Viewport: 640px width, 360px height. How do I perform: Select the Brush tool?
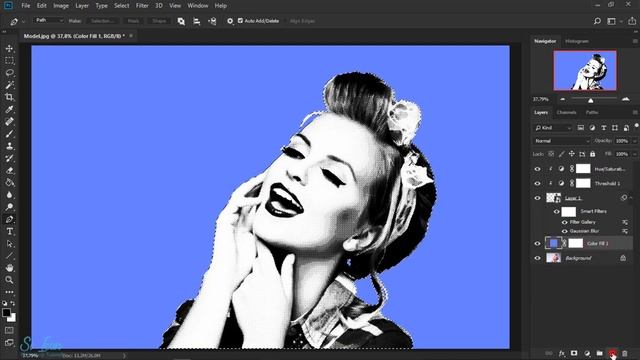[9, 134]
